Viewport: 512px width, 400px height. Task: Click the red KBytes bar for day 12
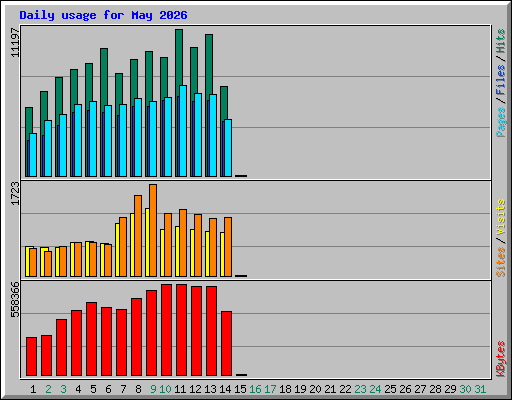pos(196,331)
